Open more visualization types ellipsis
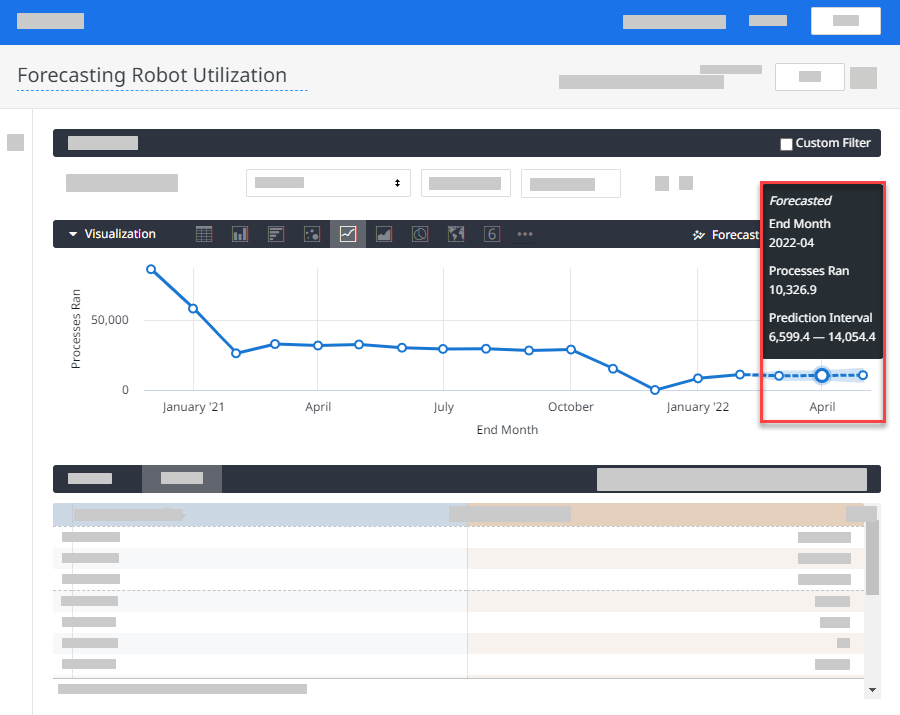The height and width of the screenshot is (715, 900). tap(525, 234)
